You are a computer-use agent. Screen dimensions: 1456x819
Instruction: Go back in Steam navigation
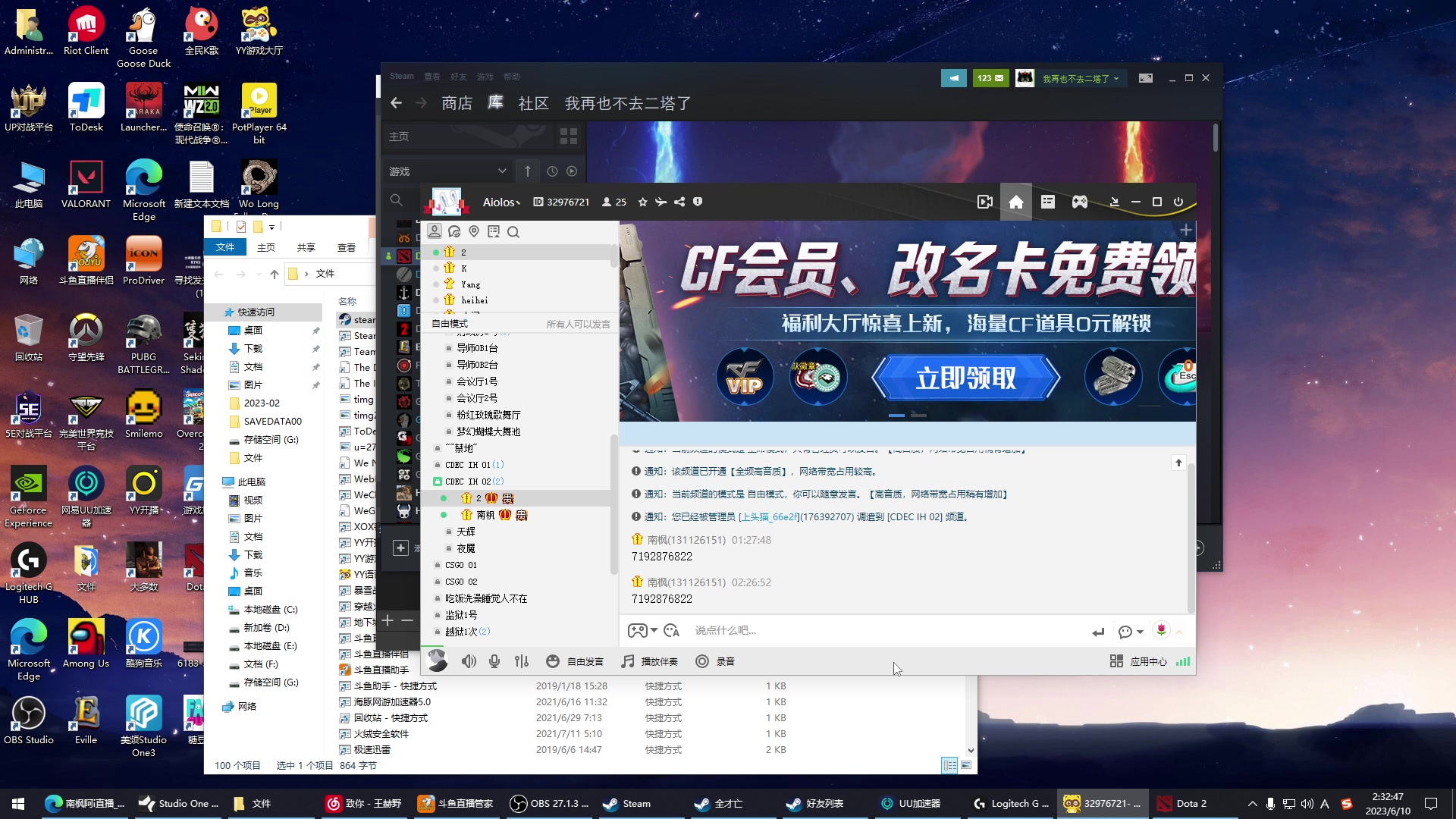pos(396,102)
